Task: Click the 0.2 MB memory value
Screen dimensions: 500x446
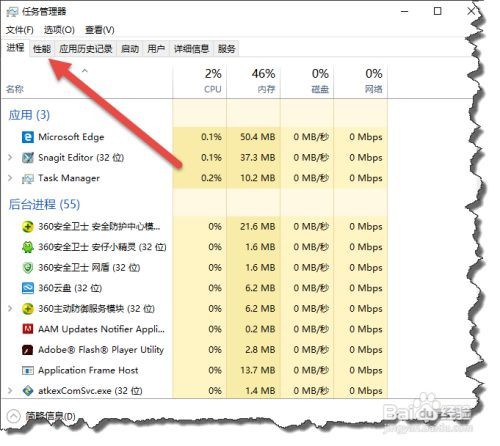Action: pos(260,329)
